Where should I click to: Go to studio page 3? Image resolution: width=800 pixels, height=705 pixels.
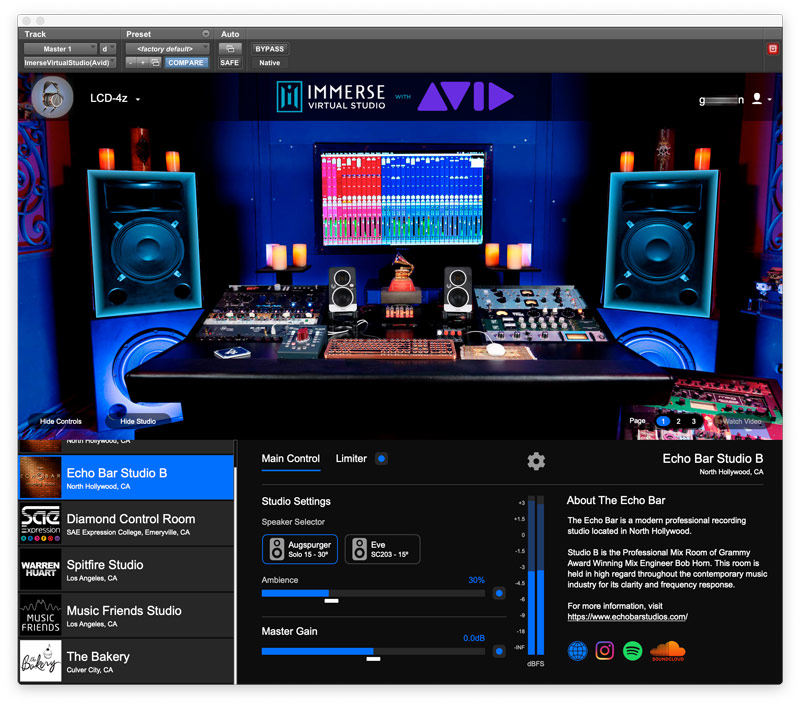(x=693, y=421)
